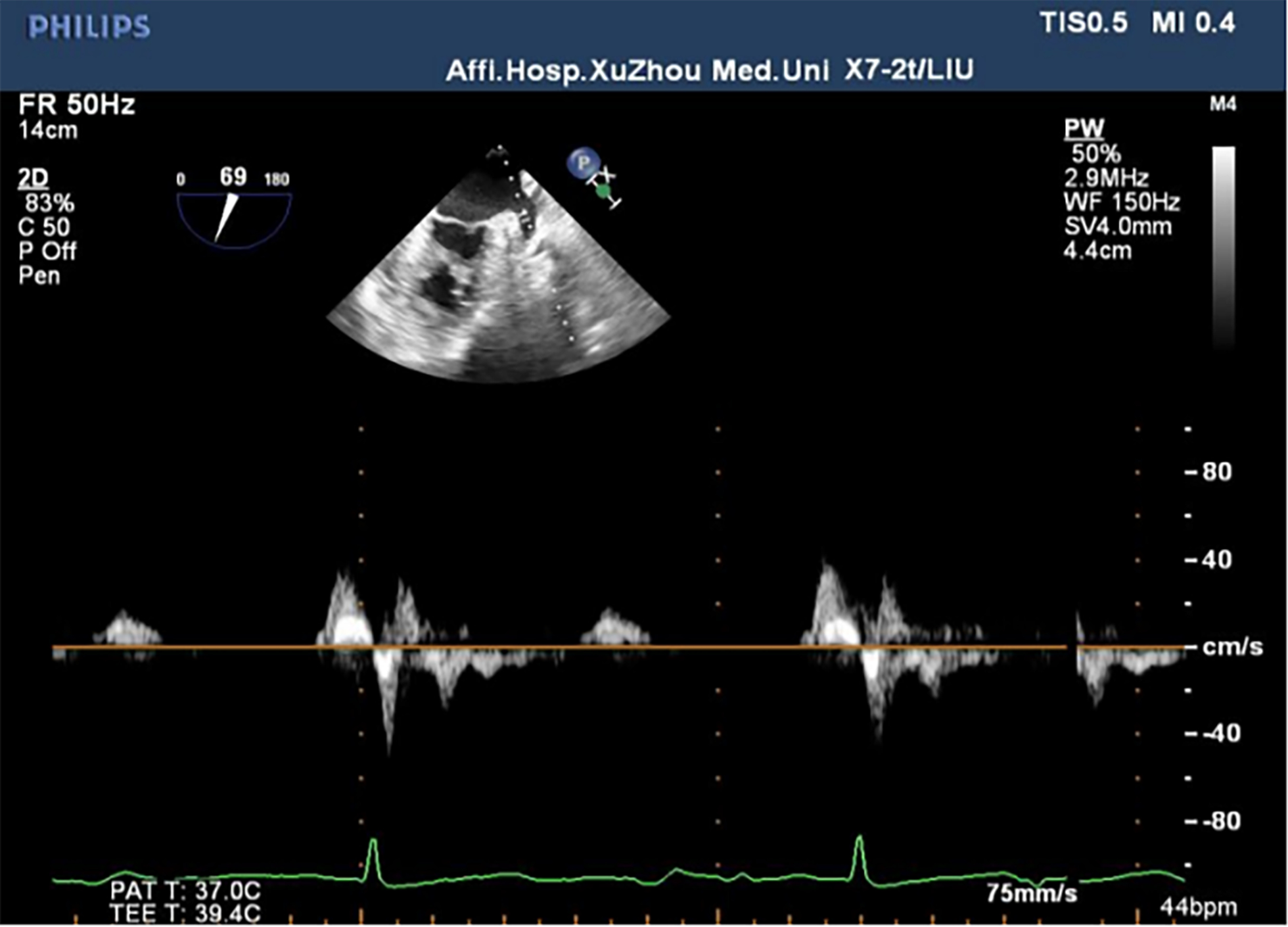This screenshot has height=927, width=1288.
Task: Click the 2.9MHz Doppler frequency
Action: tap(1107, 178)
